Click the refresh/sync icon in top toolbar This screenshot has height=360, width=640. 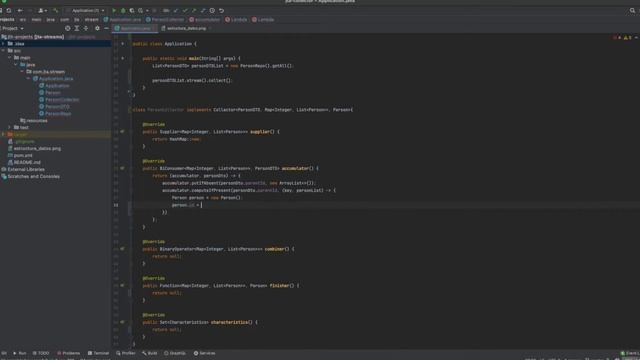9,10
